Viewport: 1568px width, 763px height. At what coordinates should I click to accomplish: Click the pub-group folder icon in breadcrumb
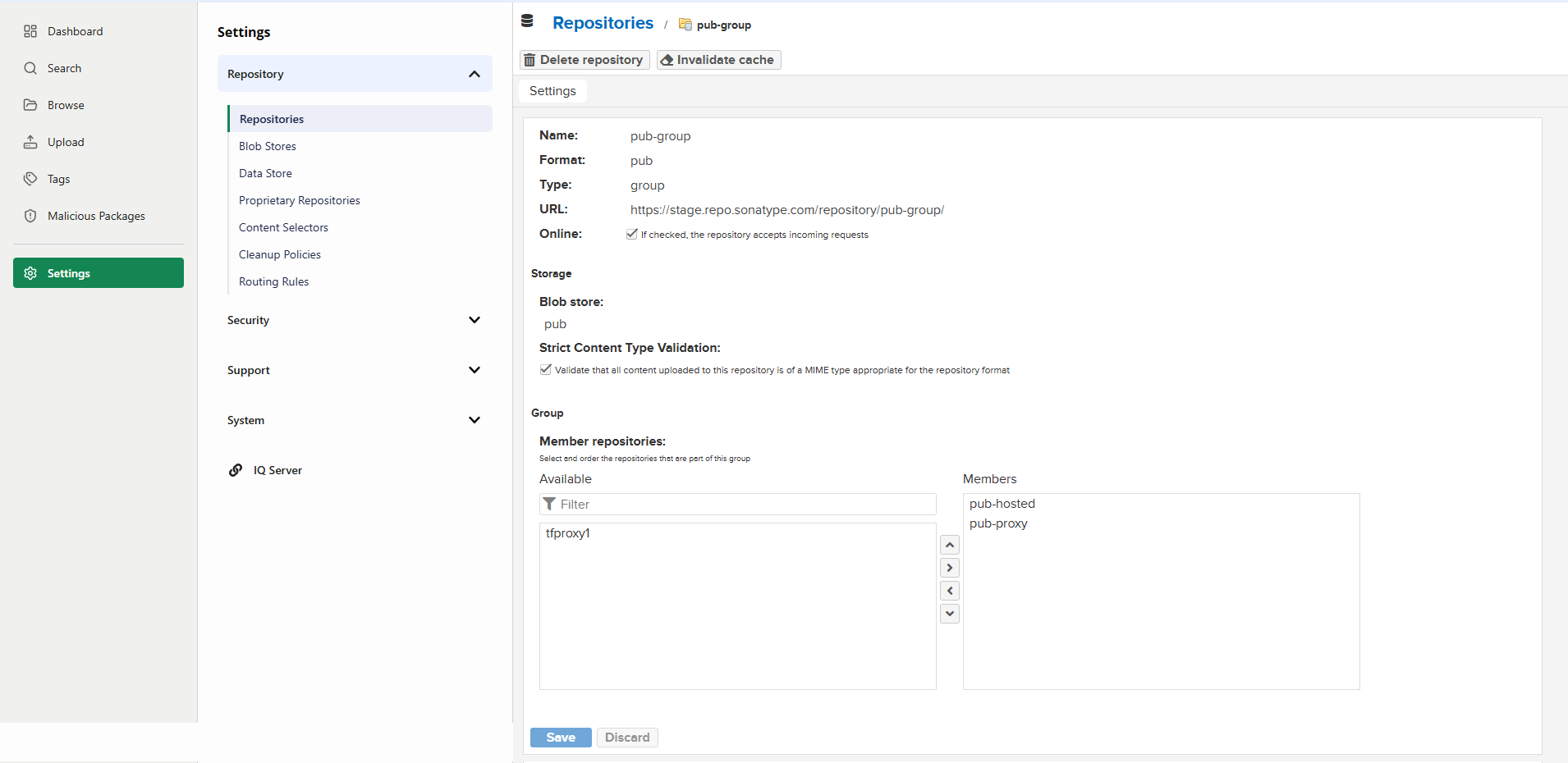click(685, 25)
